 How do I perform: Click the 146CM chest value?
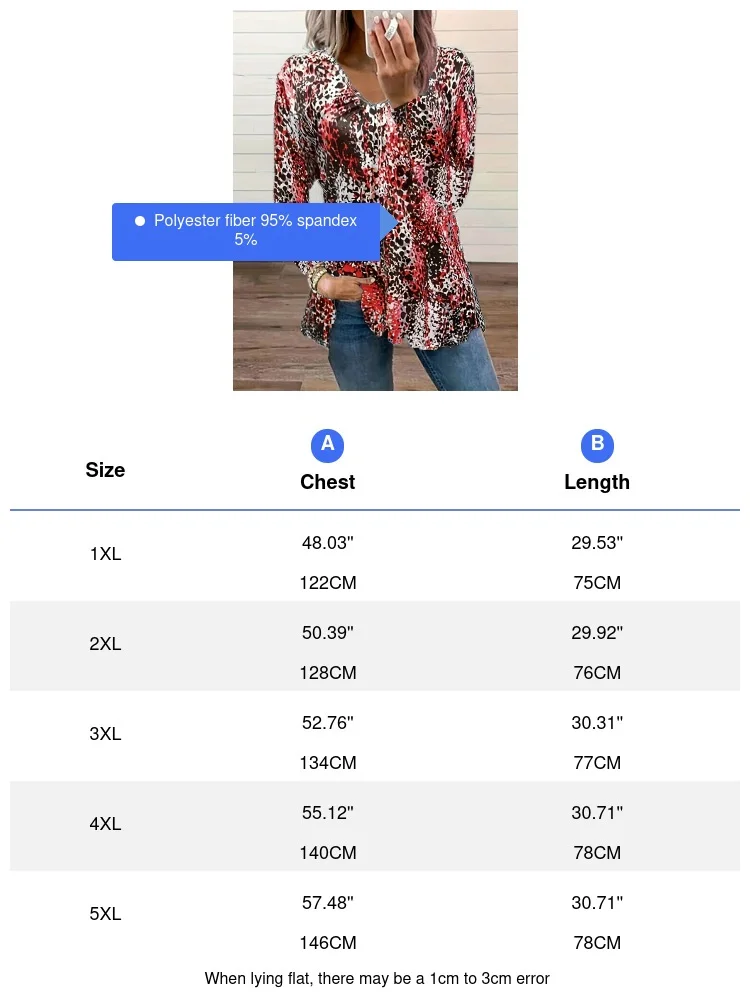[x=327, y=943]
